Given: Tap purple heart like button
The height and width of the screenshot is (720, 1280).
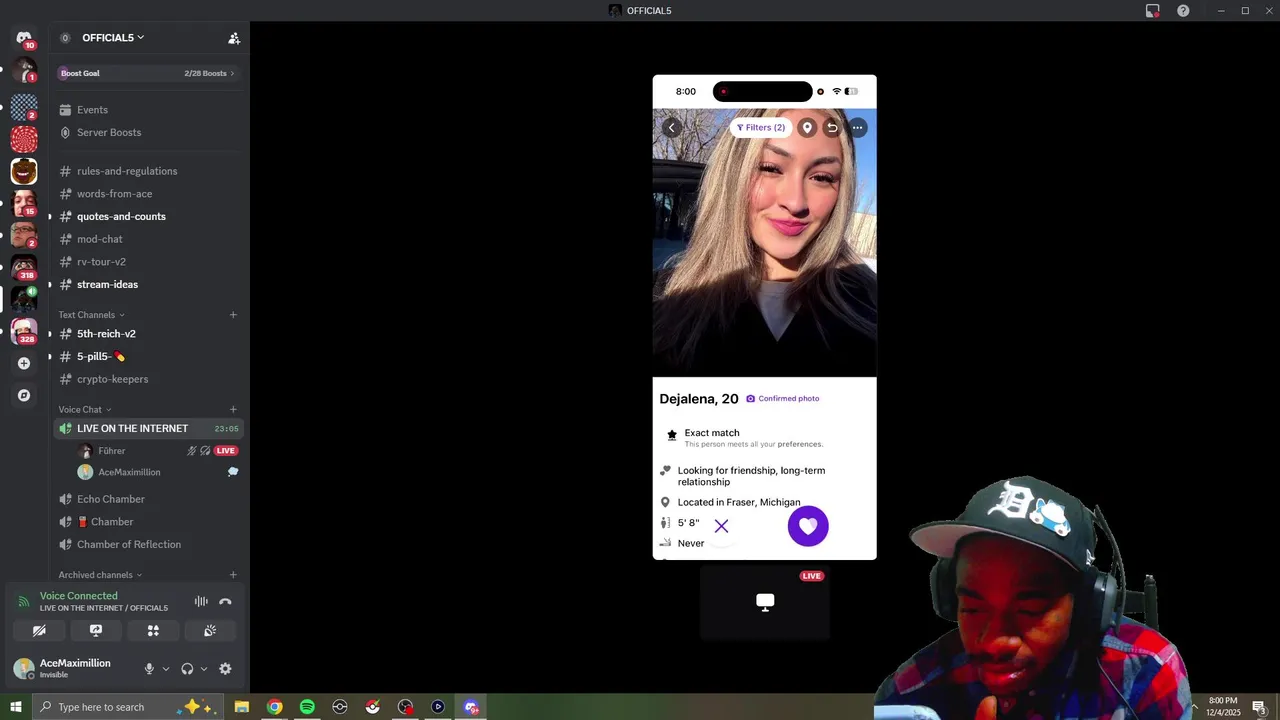Looking at the screenshot, I should coord(808,526).
